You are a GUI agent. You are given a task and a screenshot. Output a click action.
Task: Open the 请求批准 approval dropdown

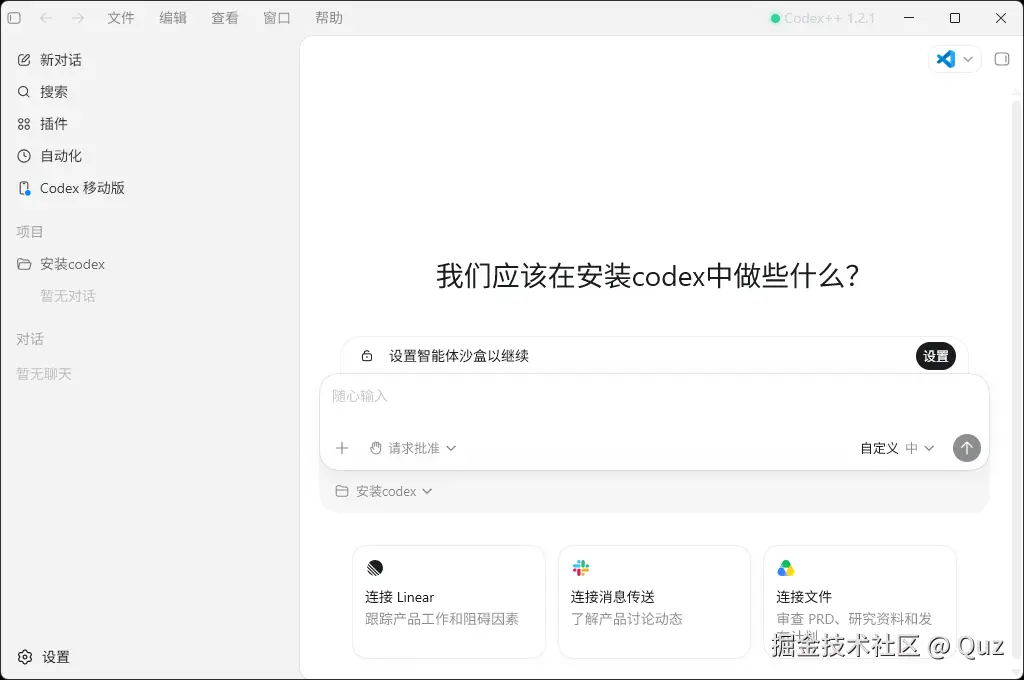point(413,448)
